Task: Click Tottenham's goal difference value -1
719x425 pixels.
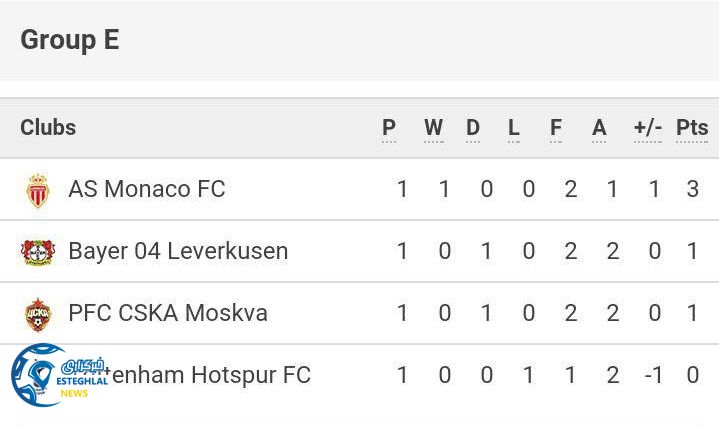Action: point(654,375)
